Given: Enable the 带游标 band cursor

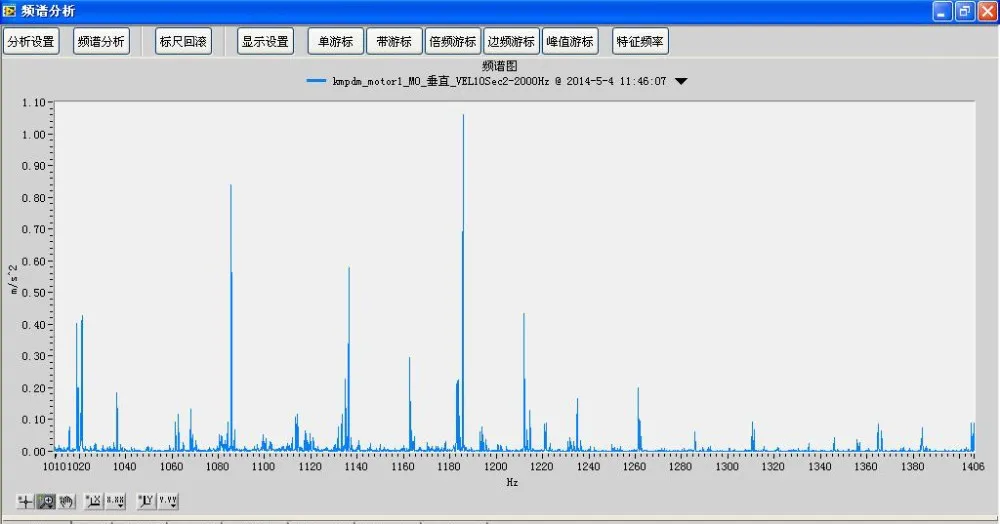Looking at the screenshot, I should click(x=394, y=42).
